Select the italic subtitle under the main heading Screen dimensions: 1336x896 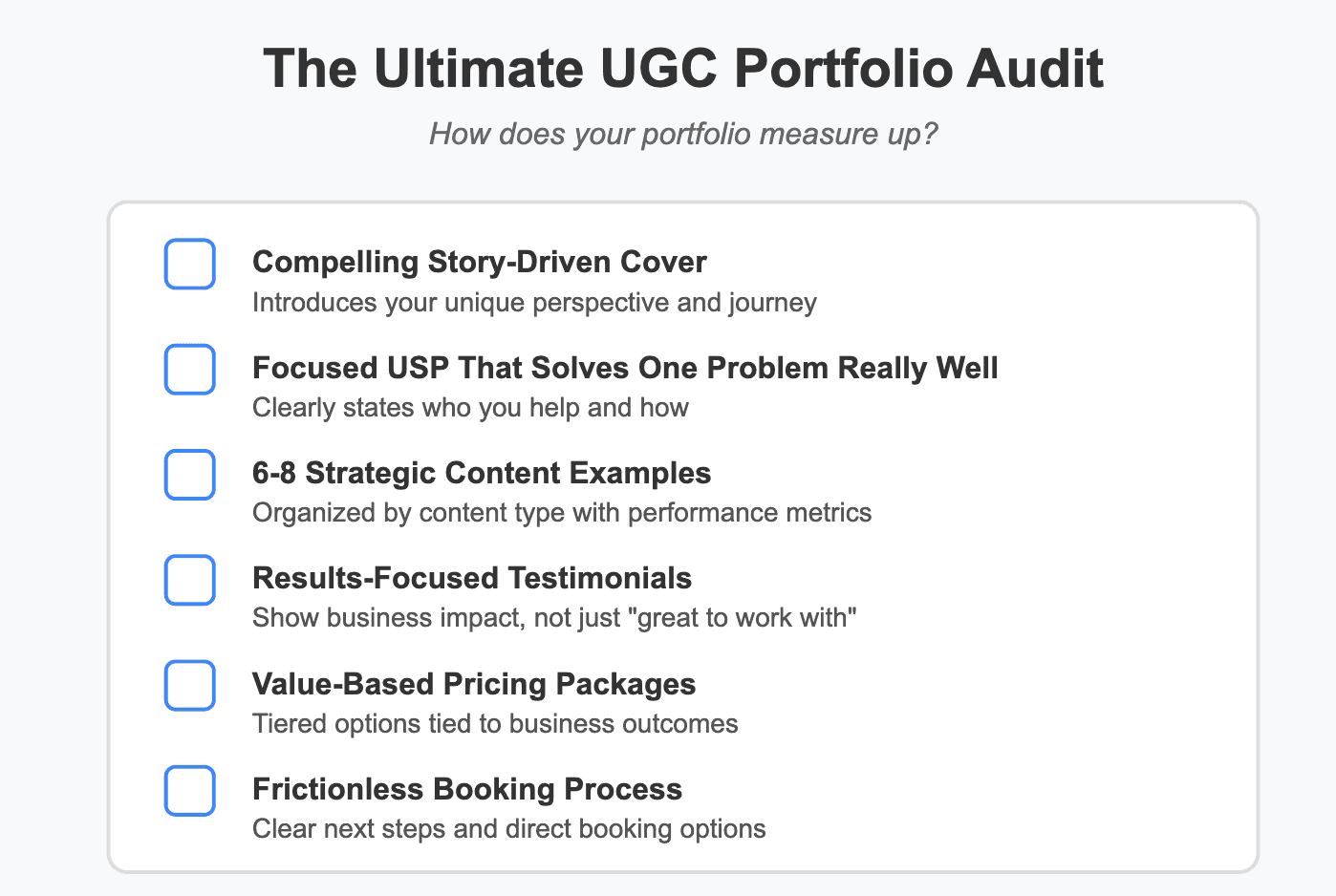(683, 134)
